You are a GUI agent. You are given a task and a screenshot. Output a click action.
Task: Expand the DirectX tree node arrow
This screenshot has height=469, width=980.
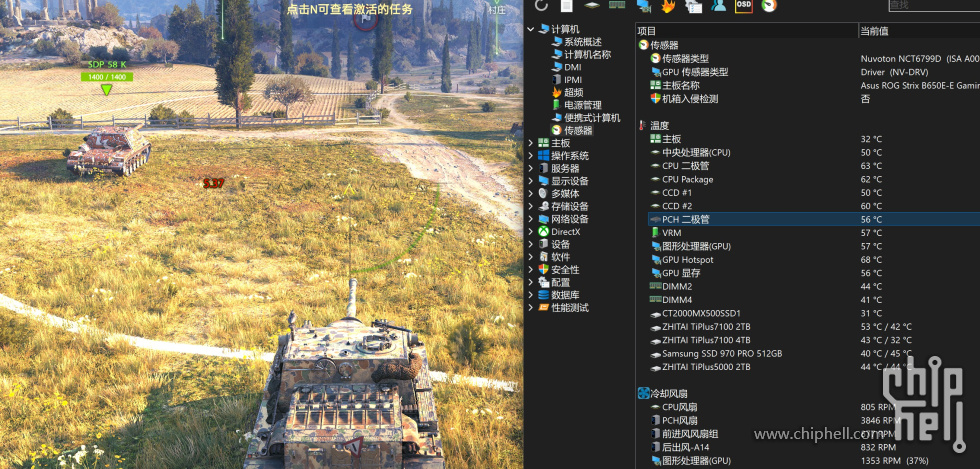point(531,231)
